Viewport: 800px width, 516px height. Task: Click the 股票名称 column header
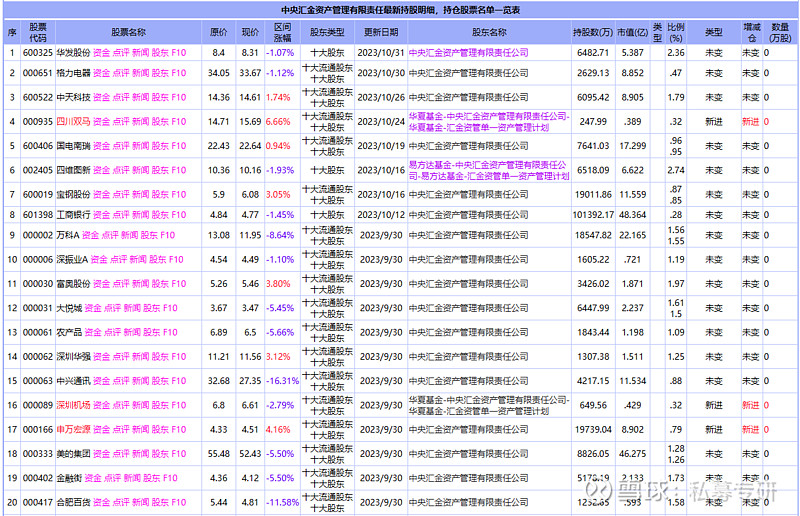[129, 32]
